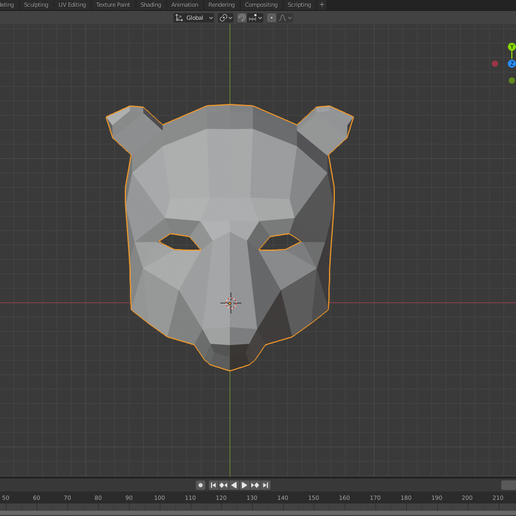This screenshot has height=516, width=516.
Task: Click the green Y axis gizmo handle
Action: (x=512, y=47)
